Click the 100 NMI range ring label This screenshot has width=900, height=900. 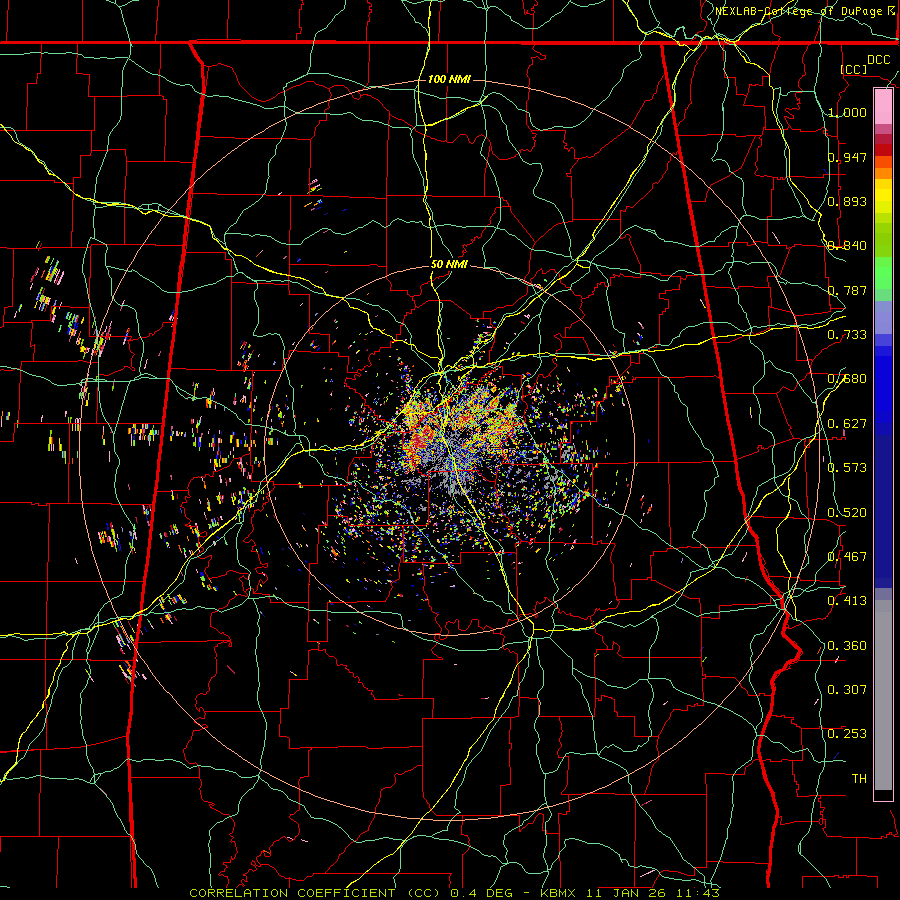[x=449, y=79]
